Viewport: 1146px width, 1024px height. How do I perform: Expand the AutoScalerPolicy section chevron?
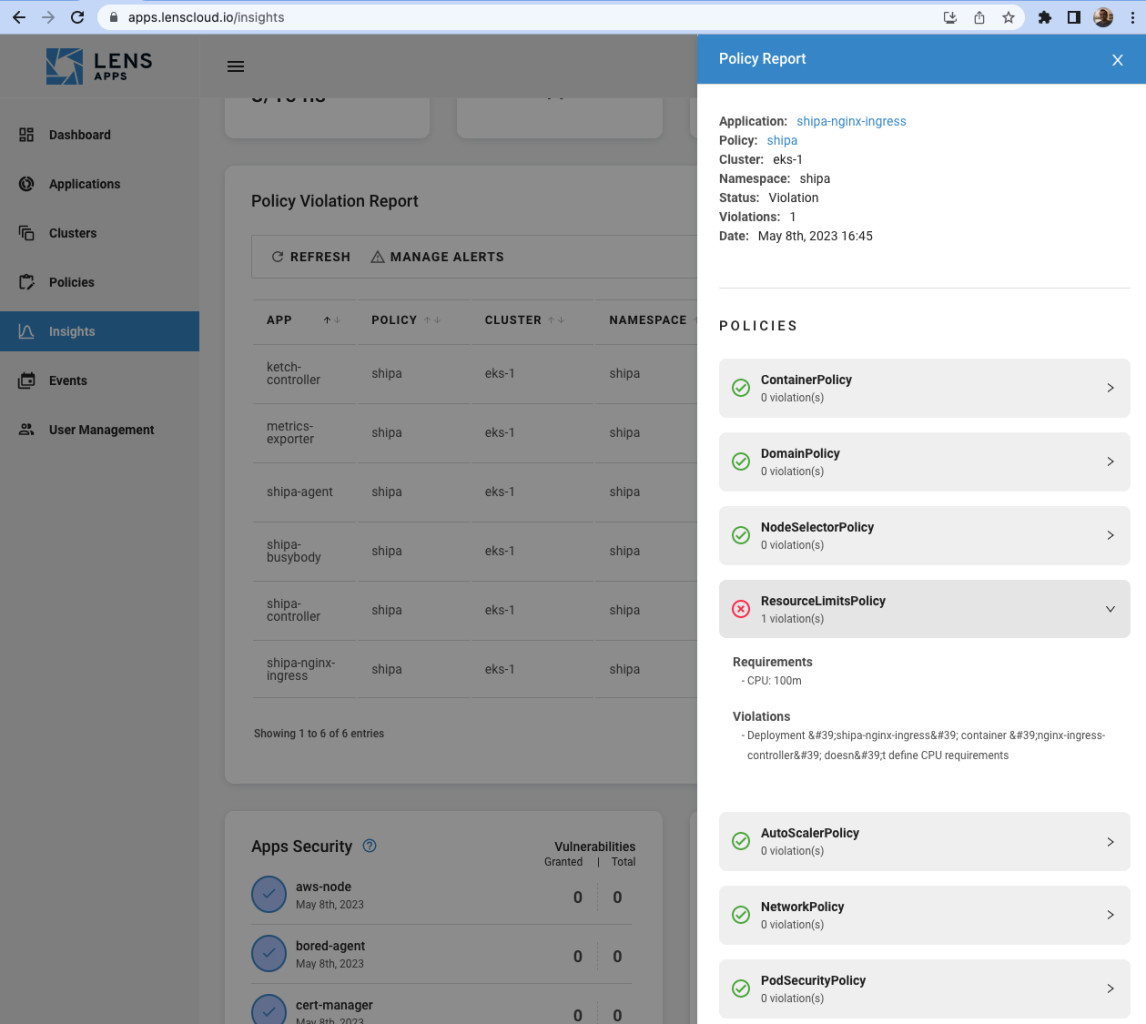tap(1109, 842)
